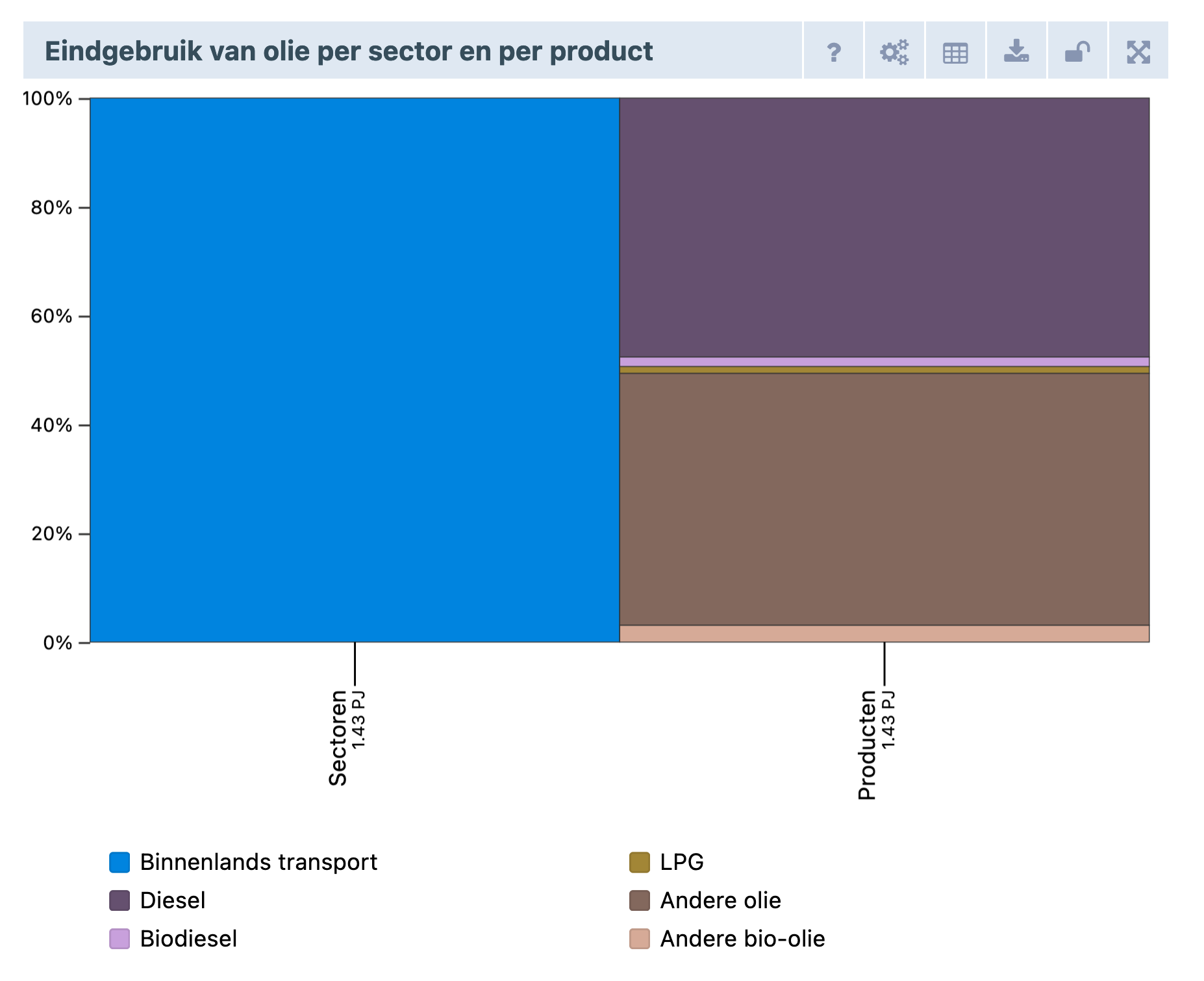Select the purple Diesel bar segment
Viewport: 1204px width, 981px height.
(884, 227)
